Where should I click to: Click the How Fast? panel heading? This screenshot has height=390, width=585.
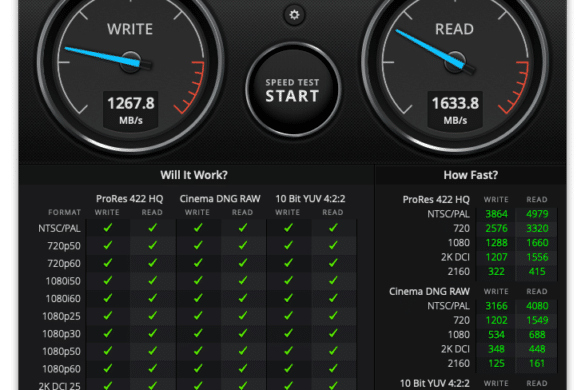coord(470,175)
